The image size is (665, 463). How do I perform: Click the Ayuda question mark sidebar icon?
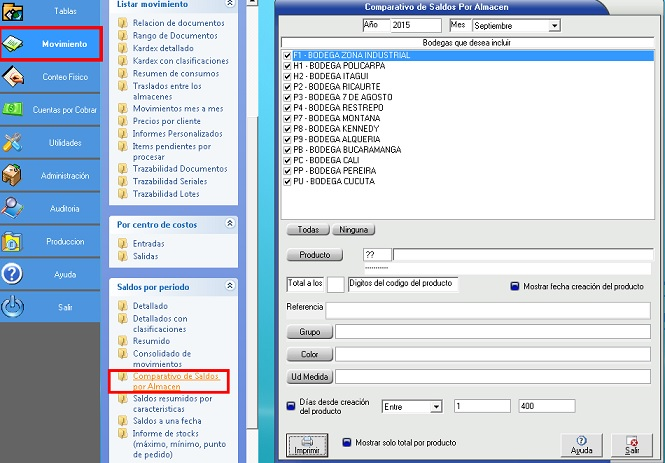(x=13, y=274)
